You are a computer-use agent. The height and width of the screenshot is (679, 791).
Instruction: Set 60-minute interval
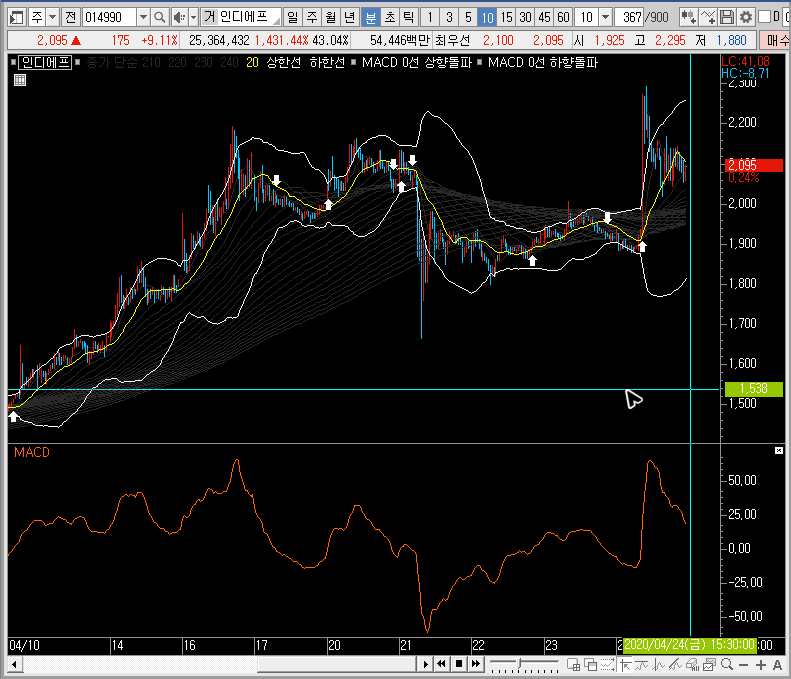[x=563, y=18]
